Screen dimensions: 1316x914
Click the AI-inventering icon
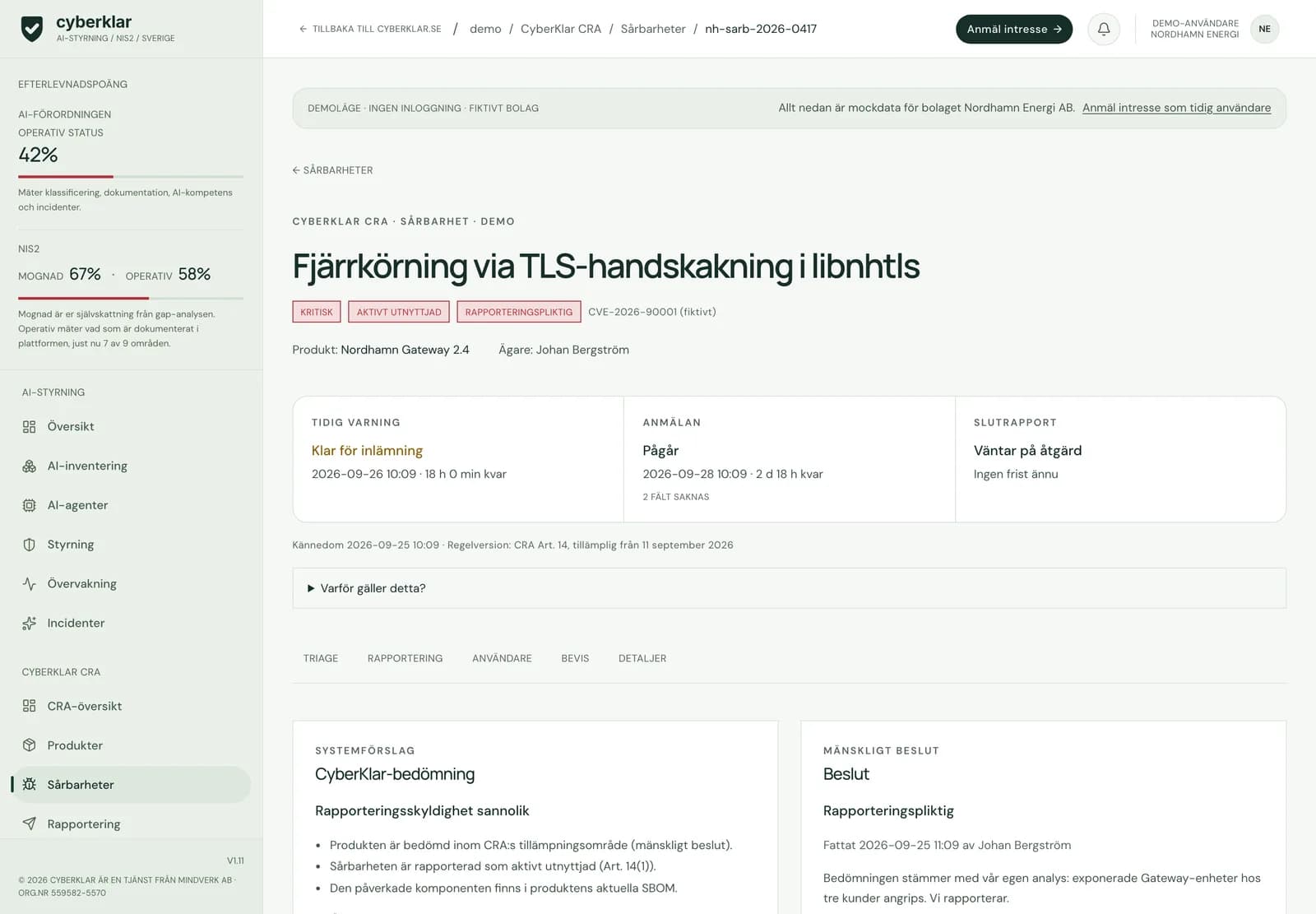click(x=30, y=466)
